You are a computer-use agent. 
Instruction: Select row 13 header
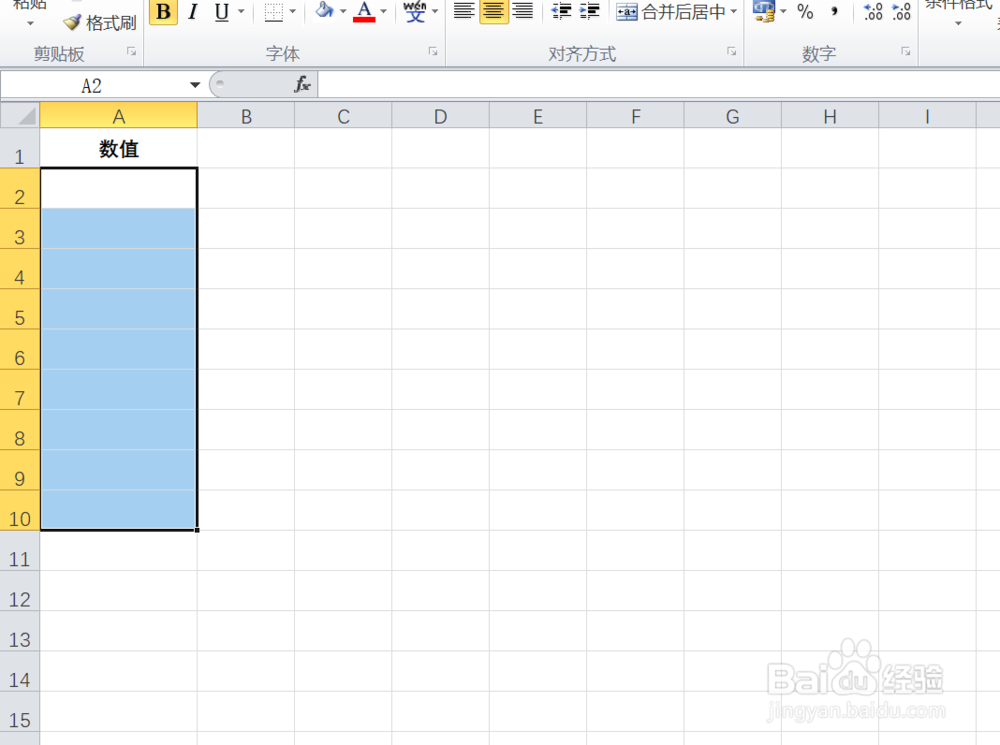[x=20, y=631]
